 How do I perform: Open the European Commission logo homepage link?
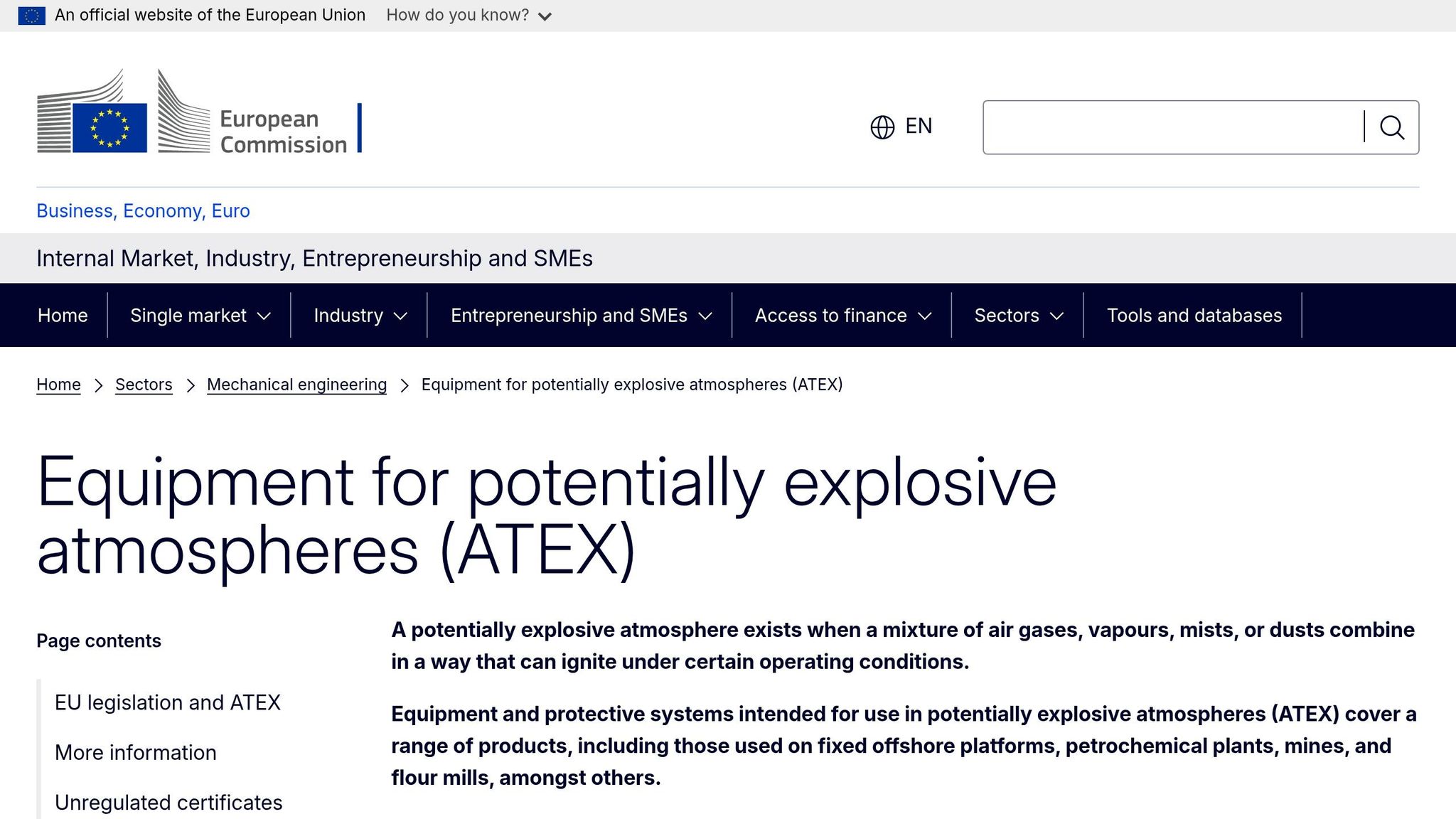199,111
